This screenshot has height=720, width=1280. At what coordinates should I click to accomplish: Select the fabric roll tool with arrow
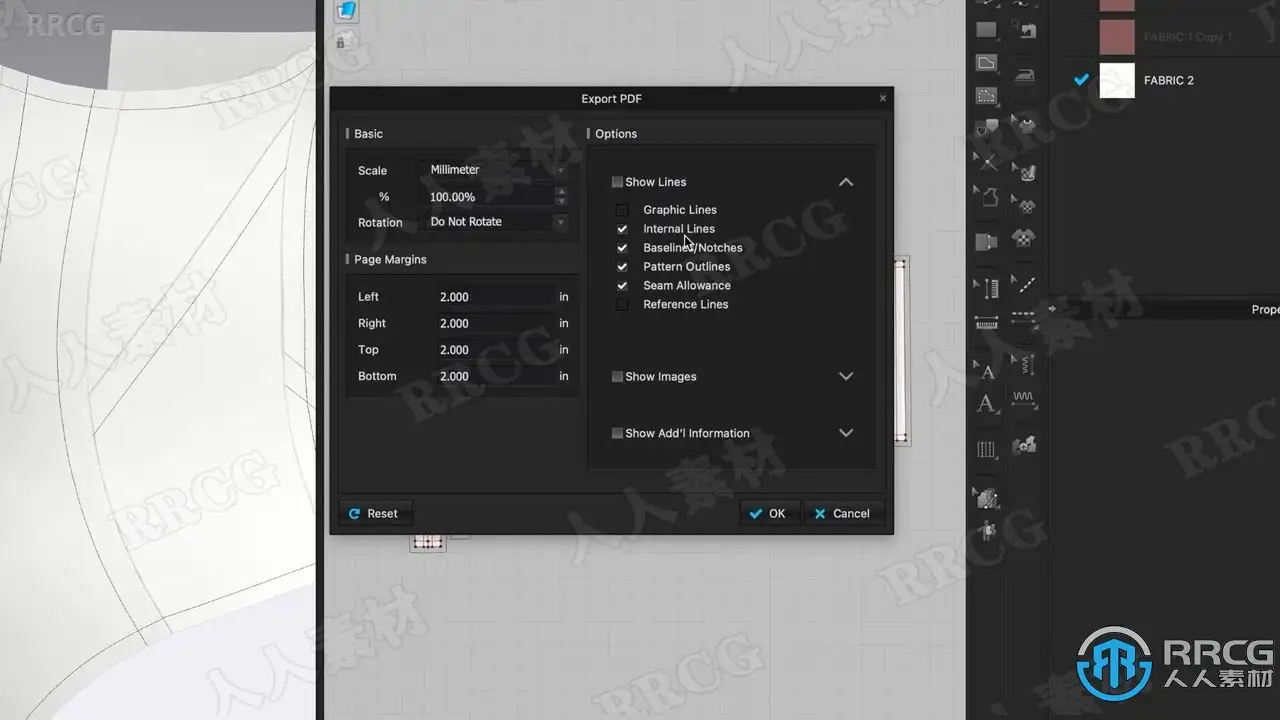point(1025,172)
